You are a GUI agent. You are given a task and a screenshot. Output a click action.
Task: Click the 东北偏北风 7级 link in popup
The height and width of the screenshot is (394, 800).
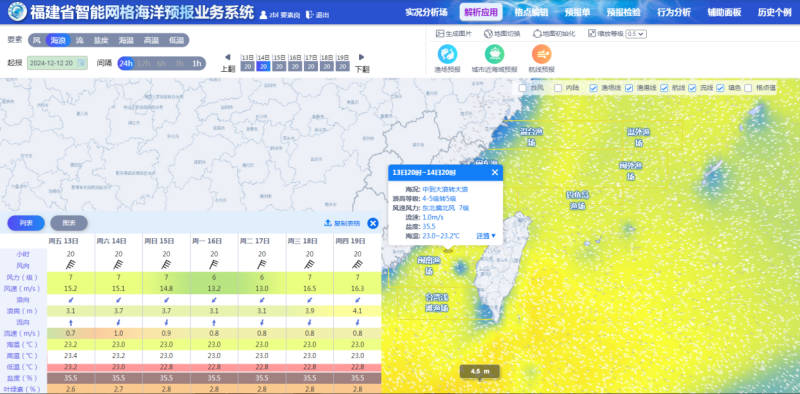tap(445, 208)
